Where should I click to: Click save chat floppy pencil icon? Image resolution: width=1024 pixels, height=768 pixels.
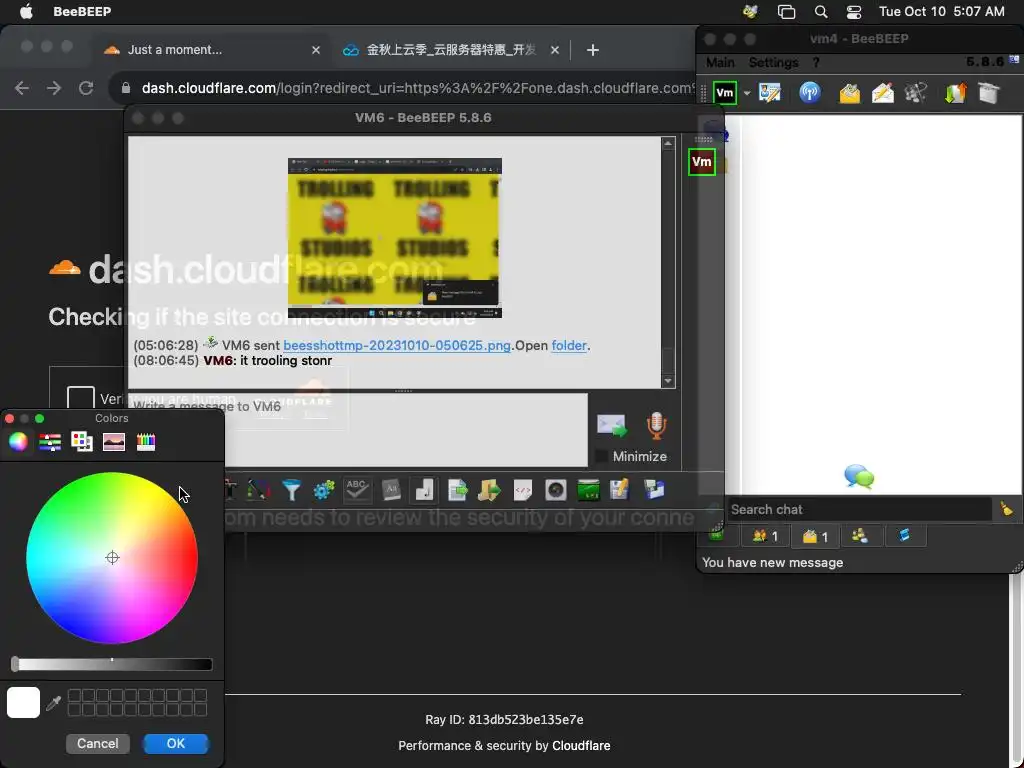(619, 489)
